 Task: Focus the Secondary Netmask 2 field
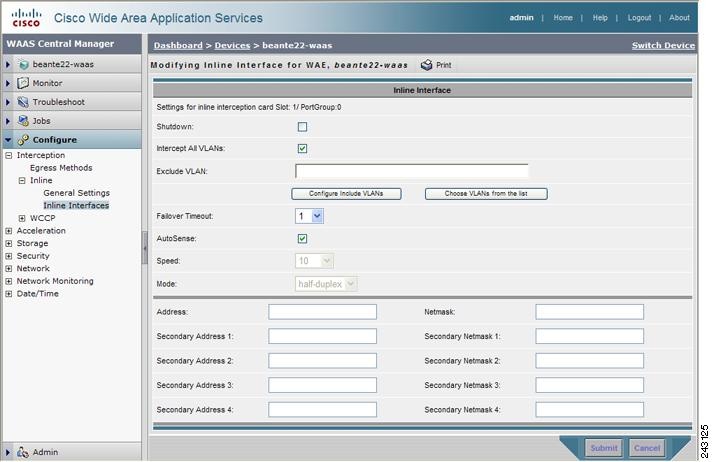tap(589, 361)
